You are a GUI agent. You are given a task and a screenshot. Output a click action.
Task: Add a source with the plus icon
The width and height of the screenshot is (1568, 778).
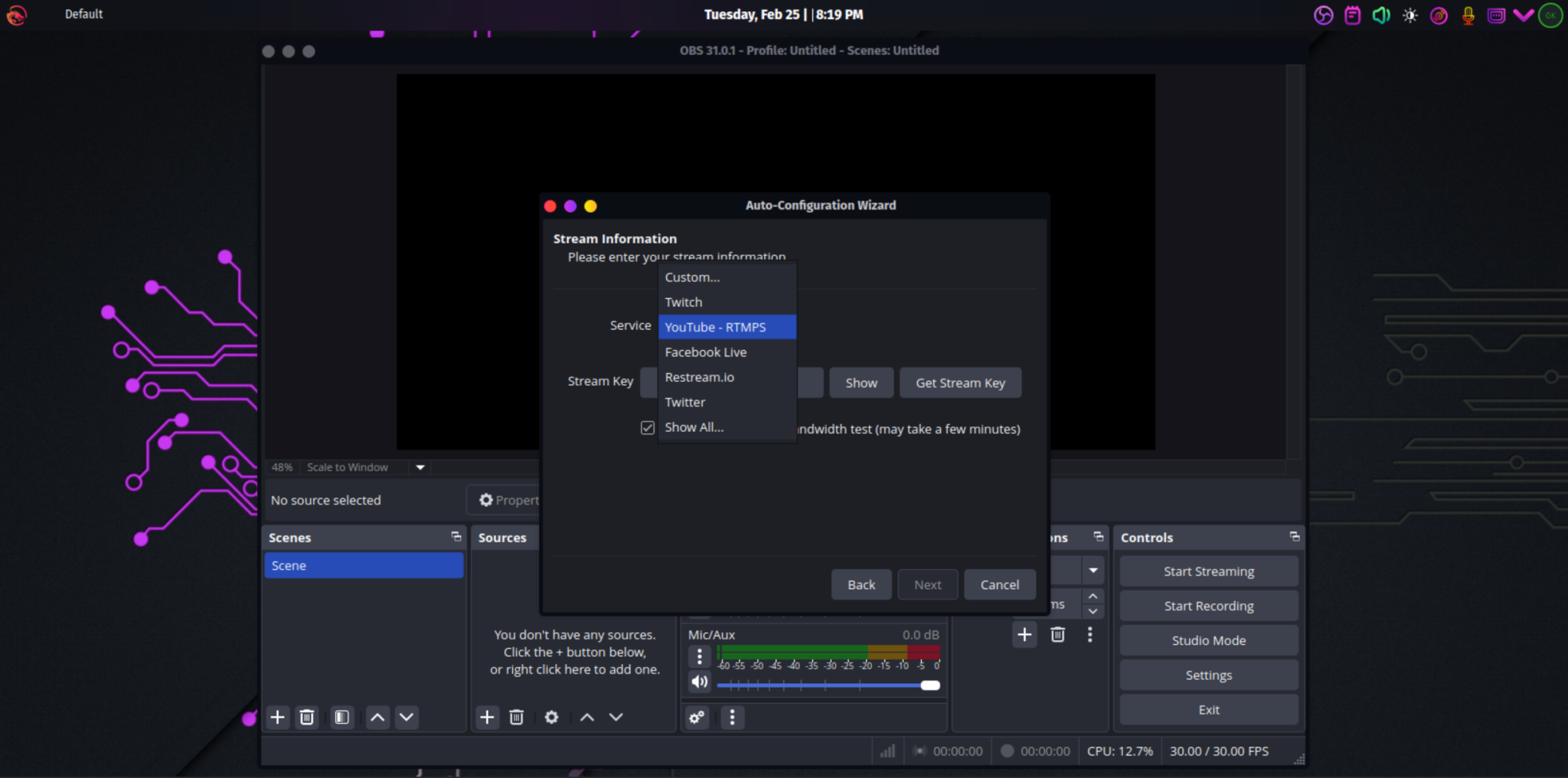tap(488, 718)
